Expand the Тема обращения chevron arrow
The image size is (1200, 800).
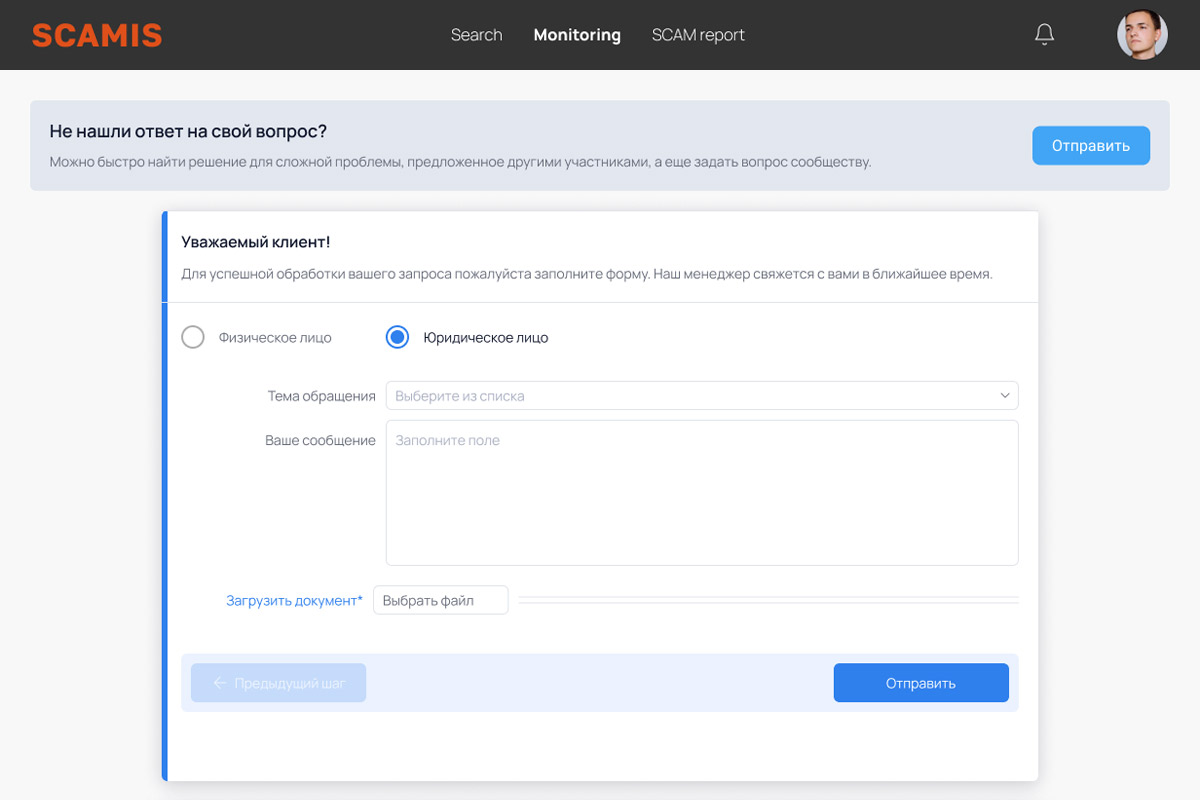tap(1005, 396)
